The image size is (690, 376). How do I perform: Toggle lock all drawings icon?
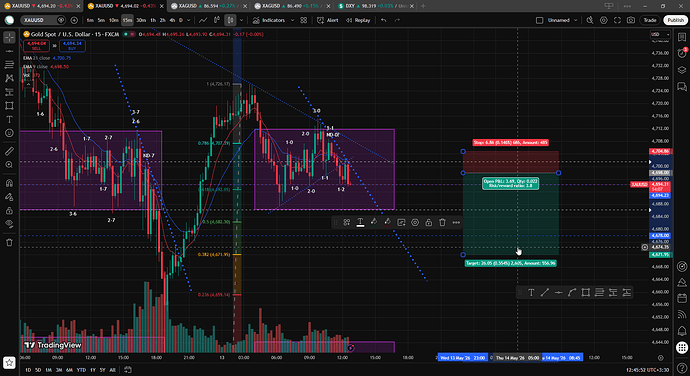9,210
